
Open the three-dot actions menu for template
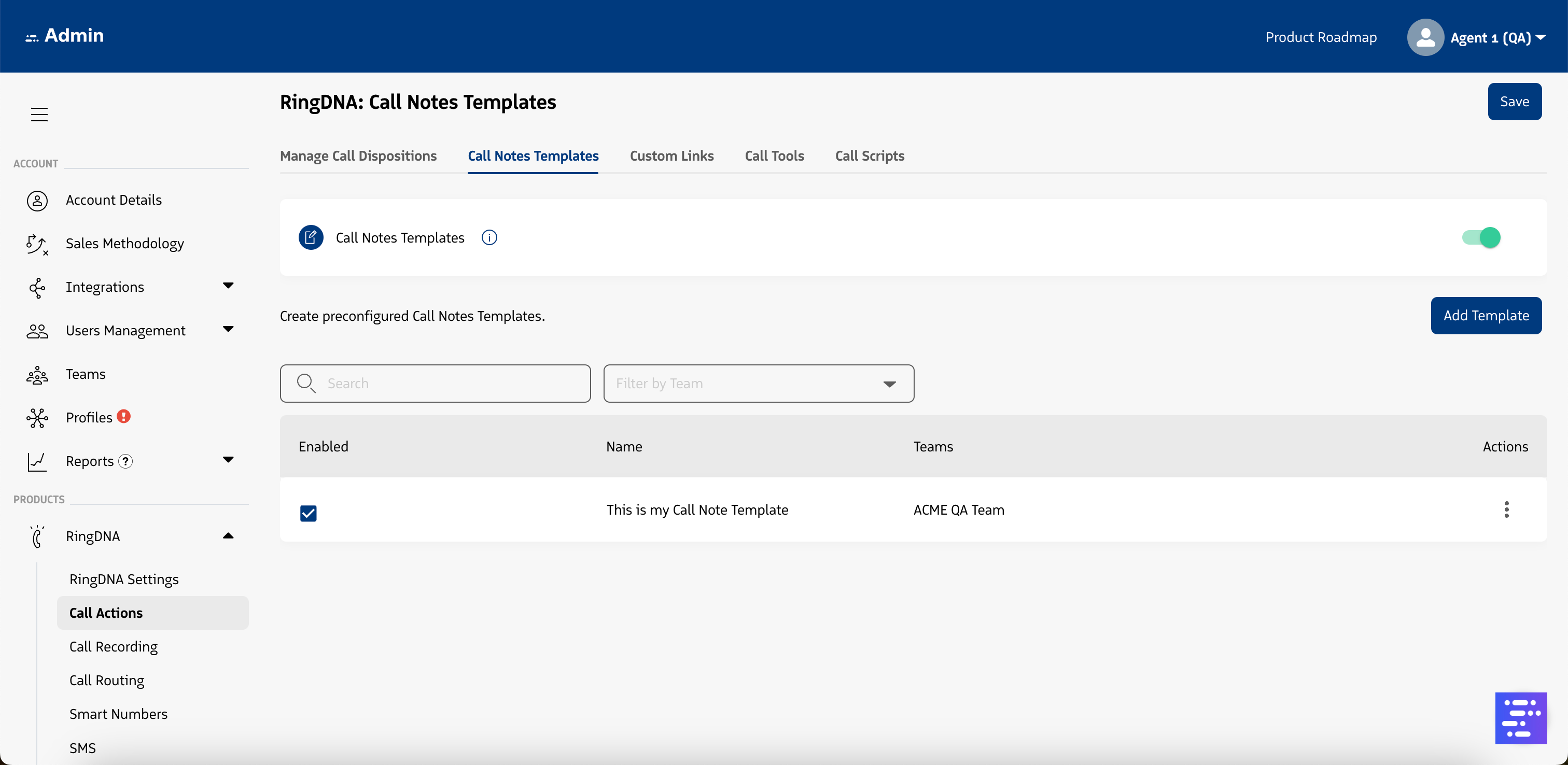[1506, 509]
